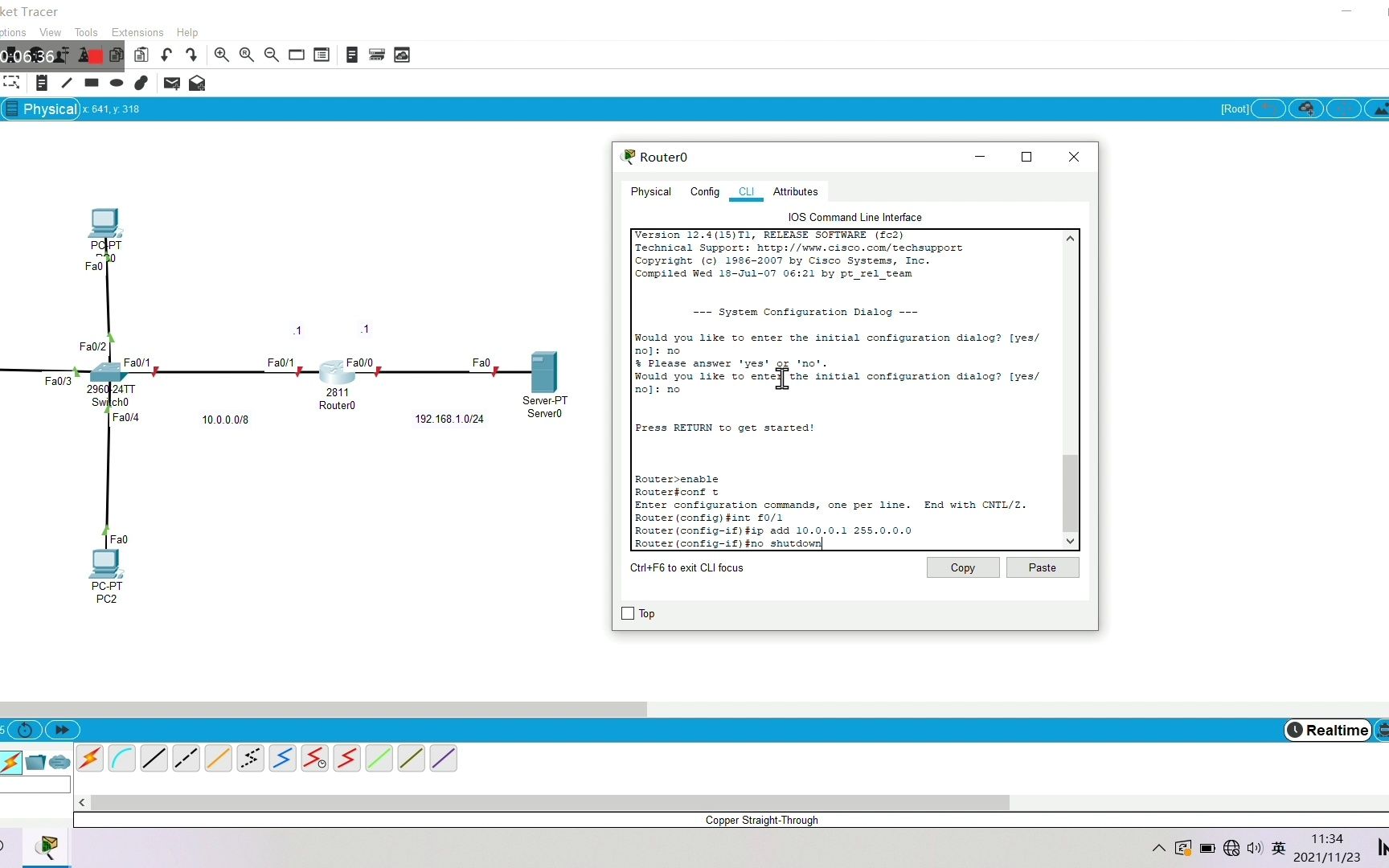The width and height of the screenshot is (1389, 868).
Task: Choose the dashed Select tool
Action: pyautogui.click(x=11, y=82)
